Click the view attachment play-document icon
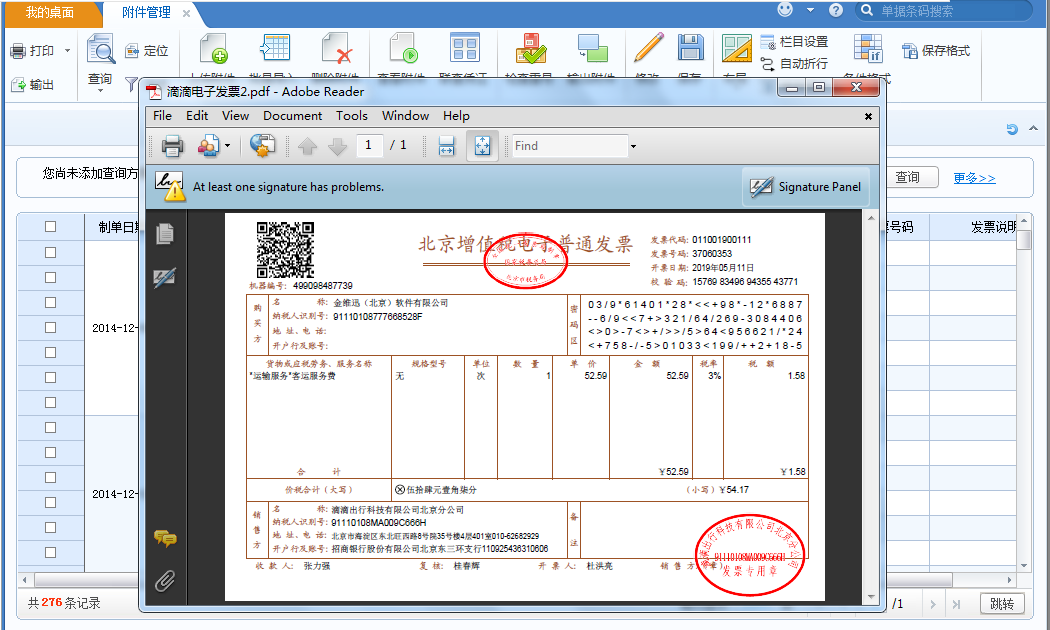The image size is (1050, 630). point(404,48)
